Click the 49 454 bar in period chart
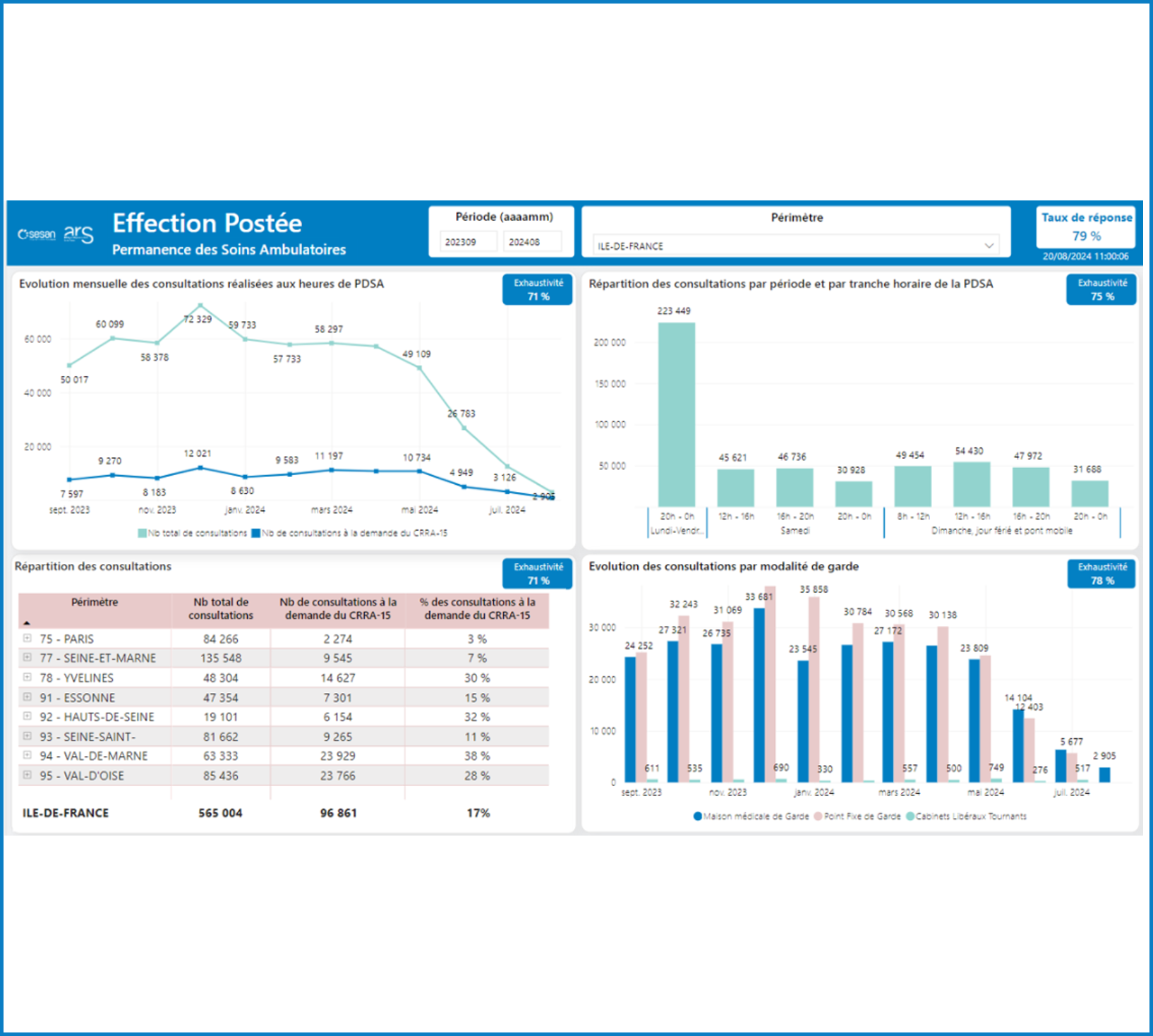1153x1036 pixels. [912, 486]
